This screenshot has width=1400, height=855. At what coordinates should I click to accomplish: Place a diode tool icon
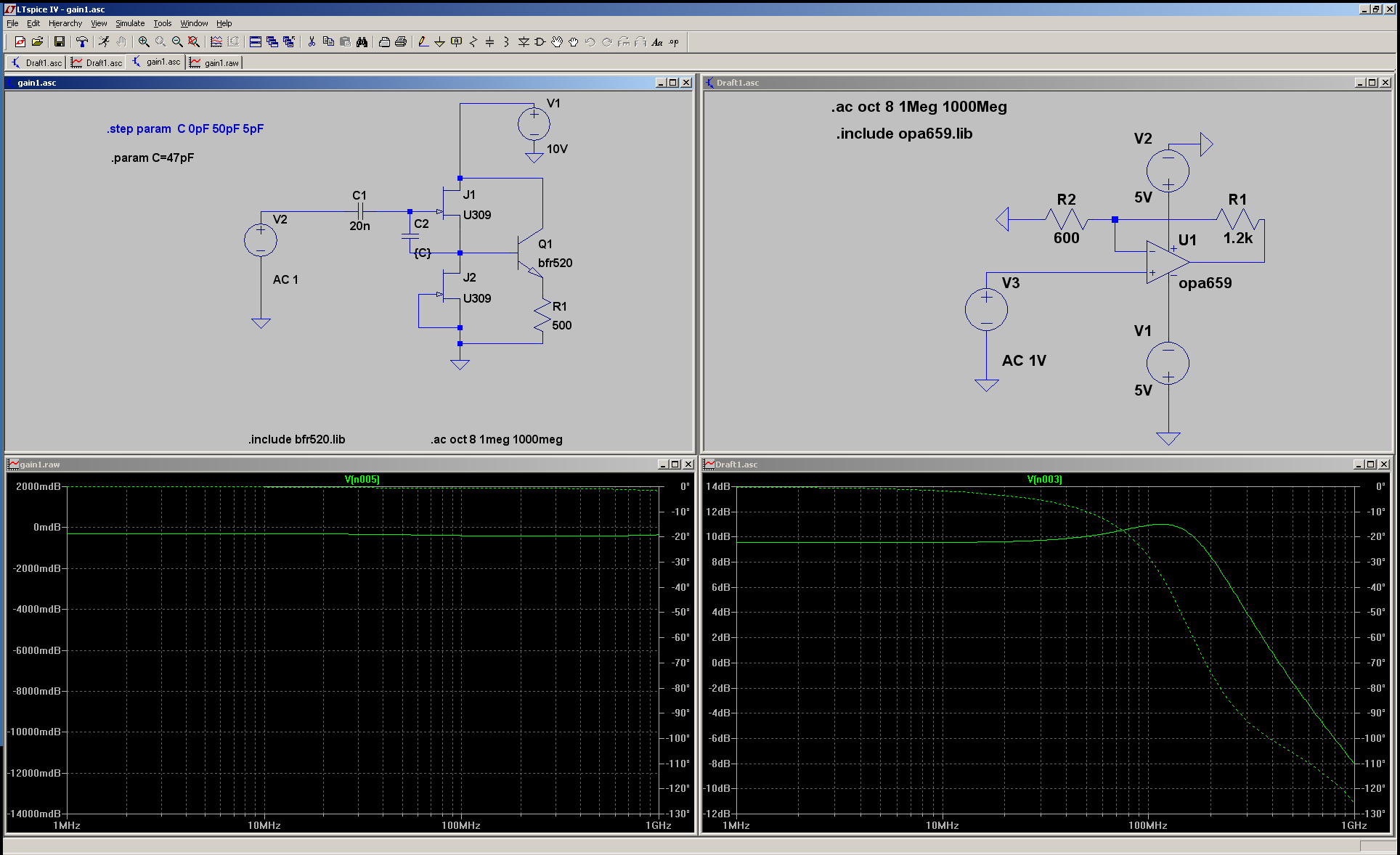pyautogui.click(x=524, y=42)
